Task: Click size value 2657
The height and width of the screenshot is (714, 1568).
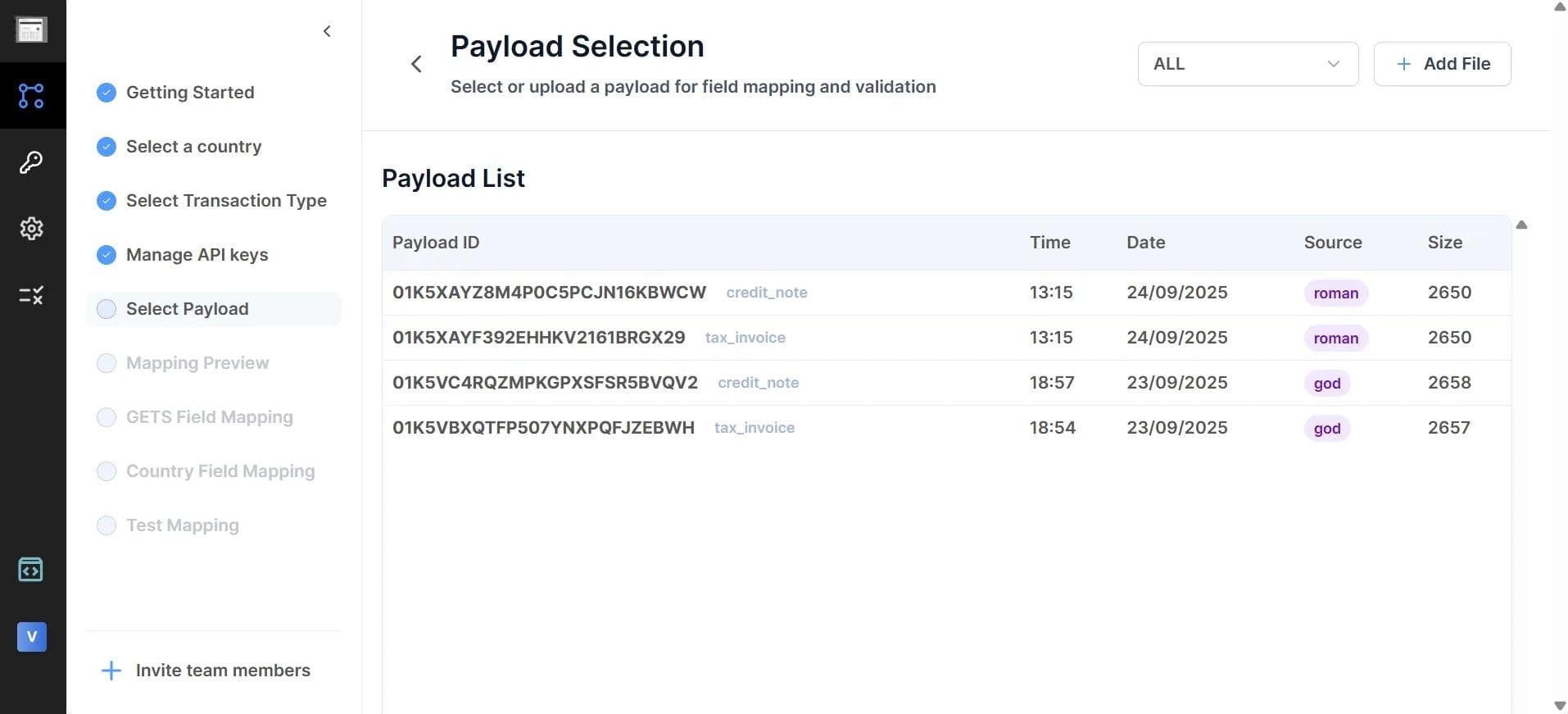Action: (x=1449, y=428)
